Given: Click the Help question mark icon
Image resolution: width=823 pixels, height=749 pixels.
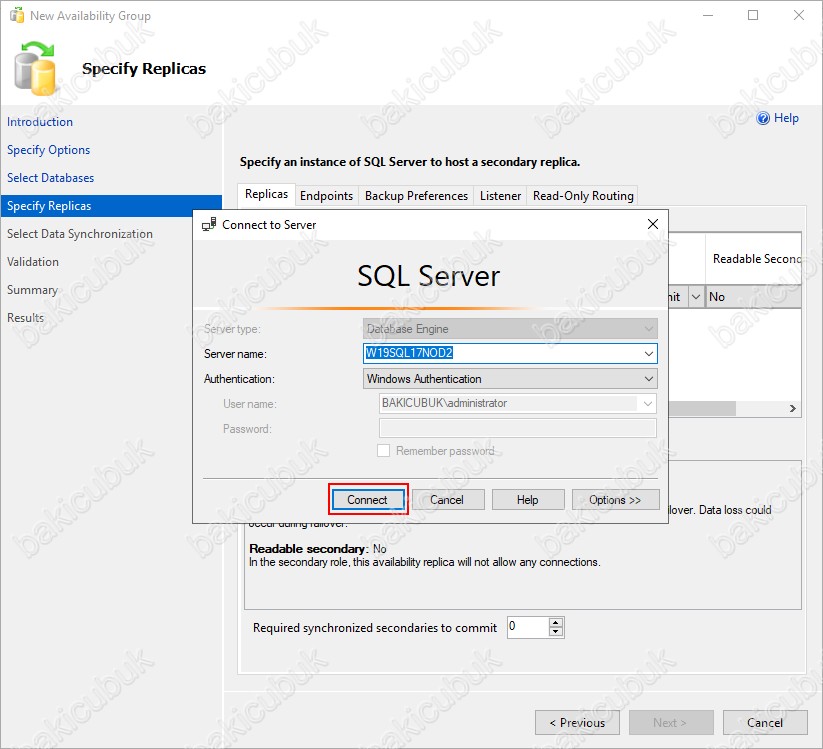Looking at the screenshot, I should tap(763, 118).
